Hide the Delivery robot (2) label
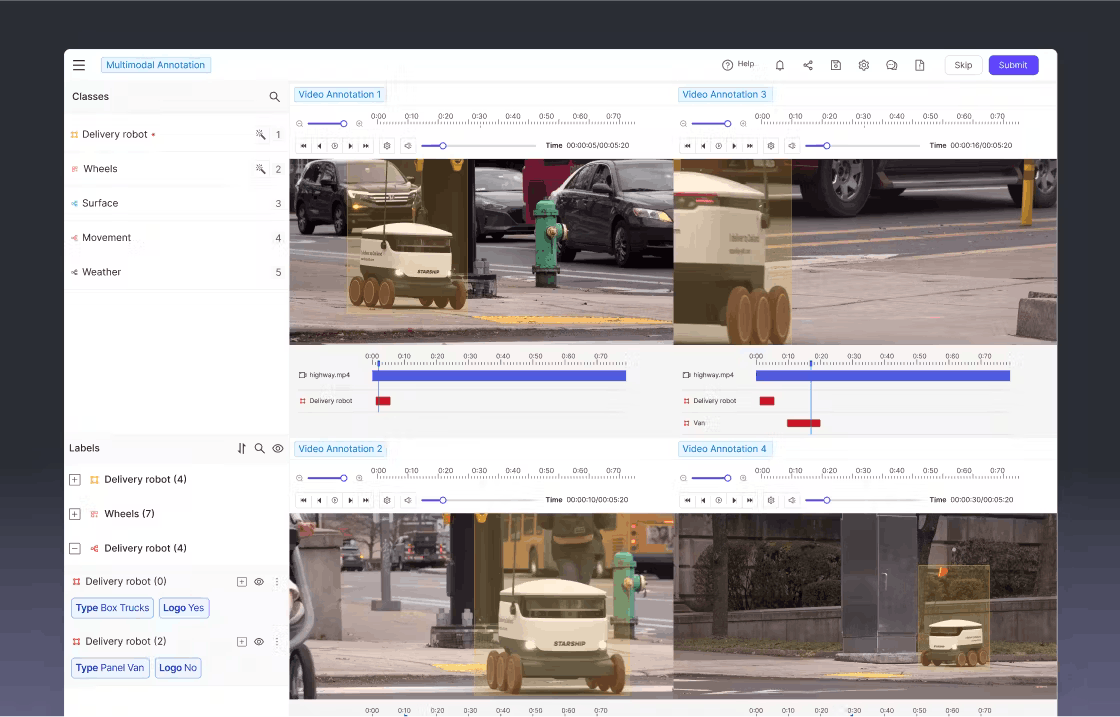This screenshot has height=717, width=1120. tap(258, 641)
